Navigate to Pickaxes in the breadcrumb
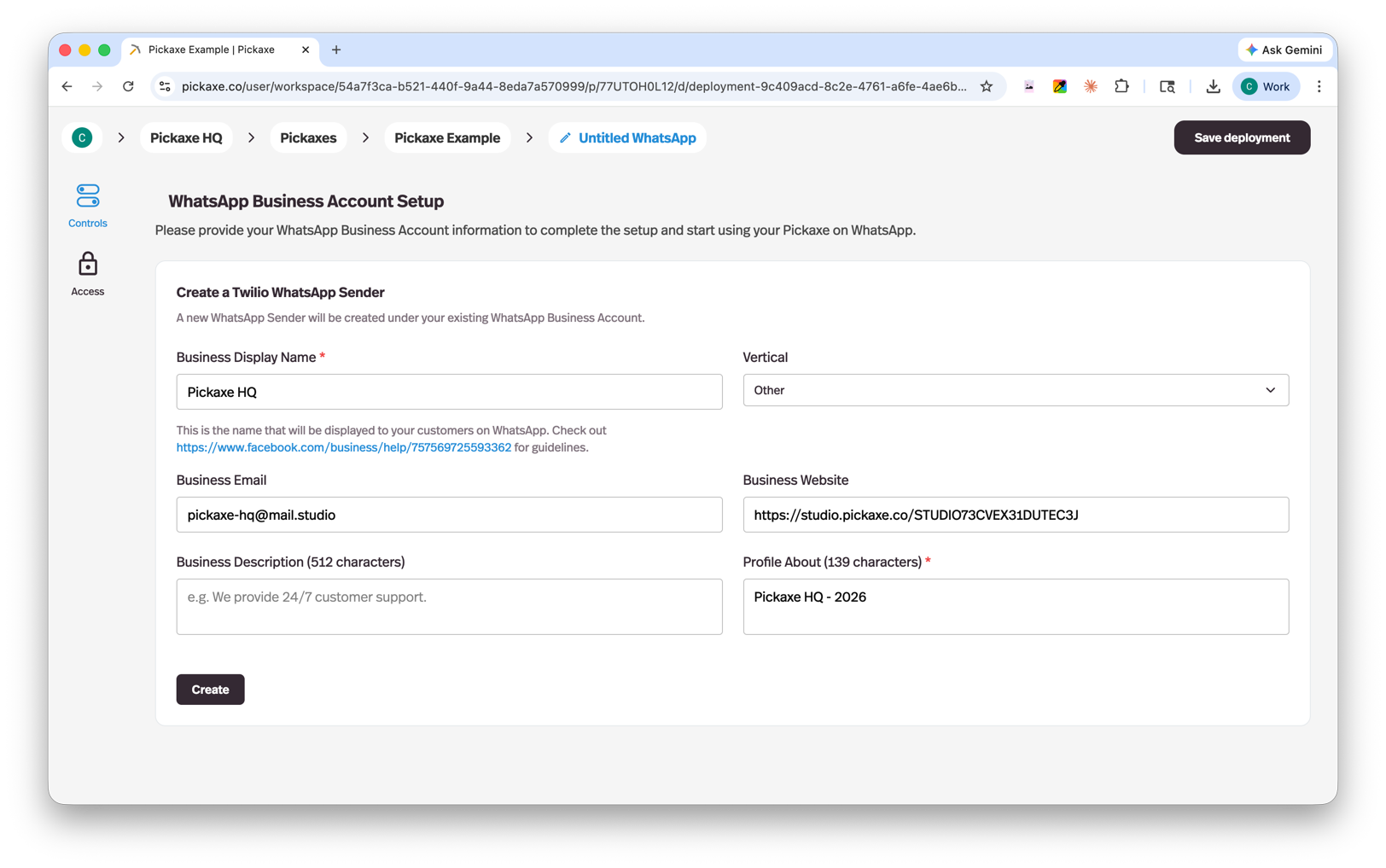Viewport: 1386px width, 868px height. pos(308,137)
